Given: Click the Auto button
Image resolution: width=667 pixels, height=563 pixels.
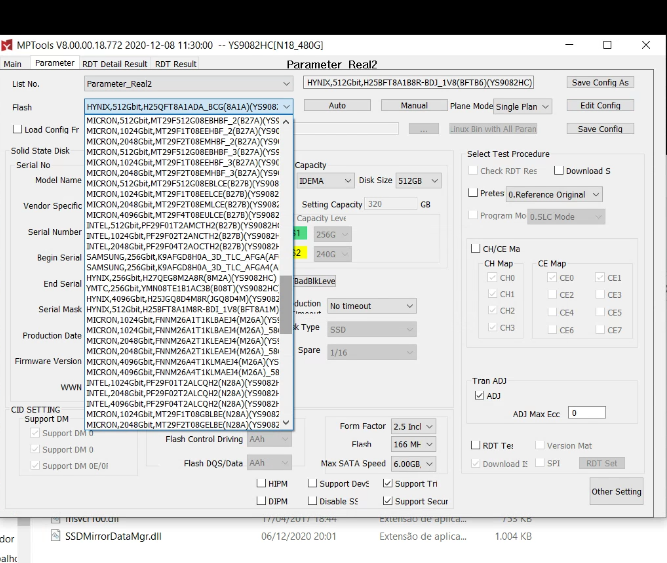Looking at the screenshot, I should pos(337,105).
